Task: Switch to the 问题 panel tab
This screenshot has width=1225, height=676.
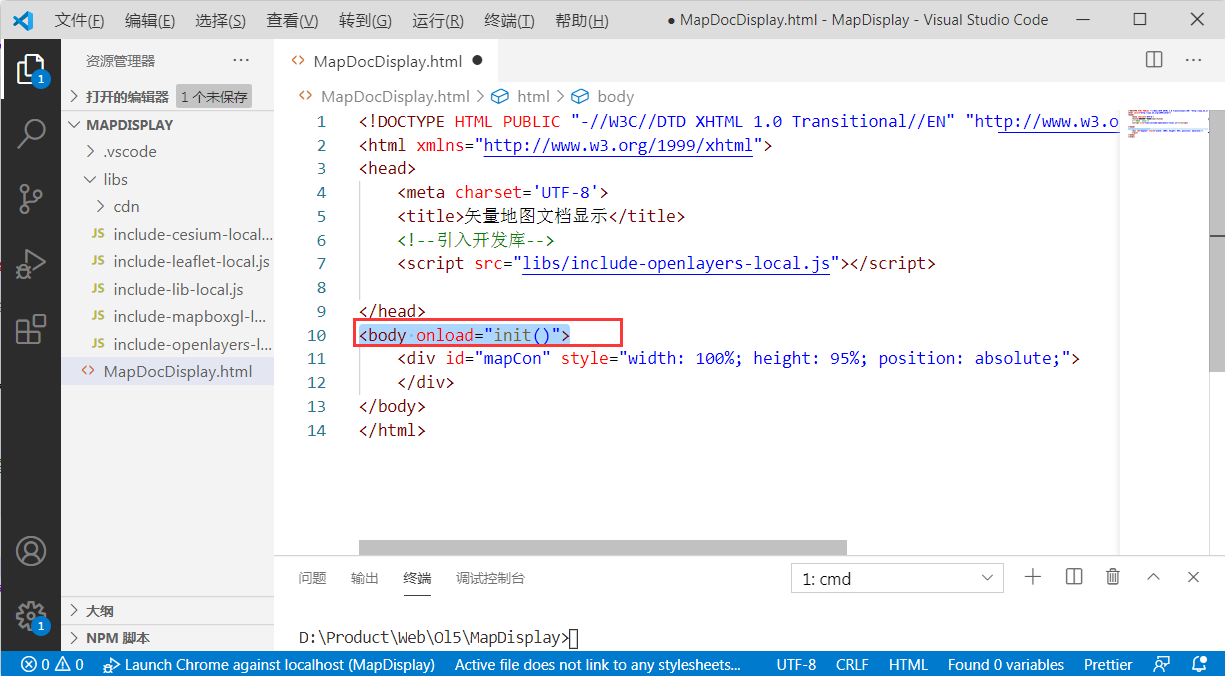Action: [x=312, y=578]
